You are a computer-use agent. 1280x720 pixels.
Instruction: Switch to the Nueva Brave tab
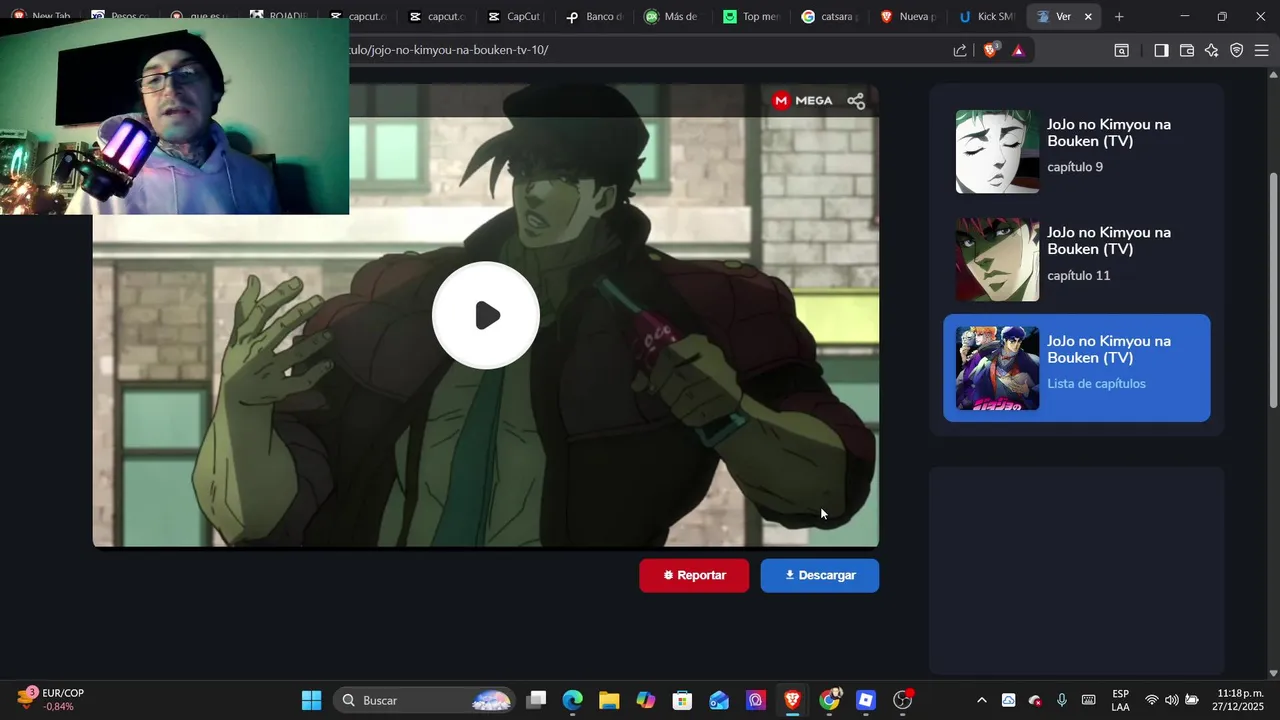pyautogui.click(x=907, y=17)
